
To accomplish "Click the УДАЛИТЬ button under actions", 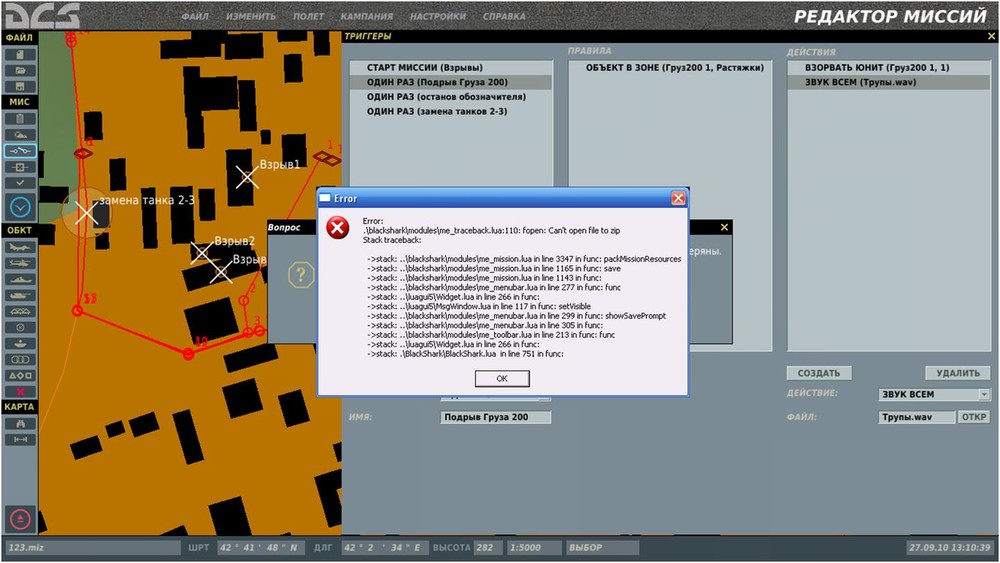I will [958, 373].
